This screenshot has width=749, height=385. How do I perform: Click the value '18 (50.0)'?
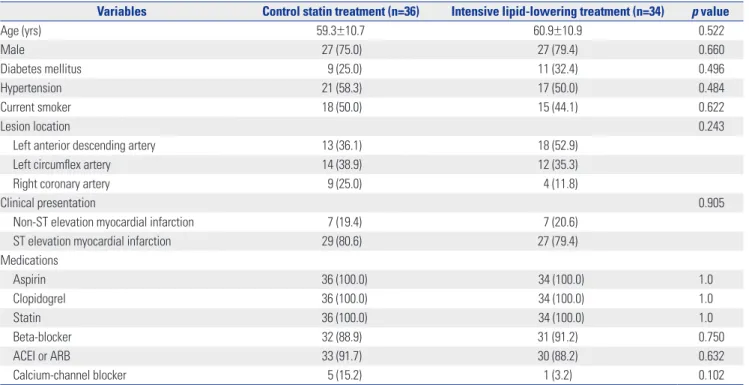(x=342, y=107)
